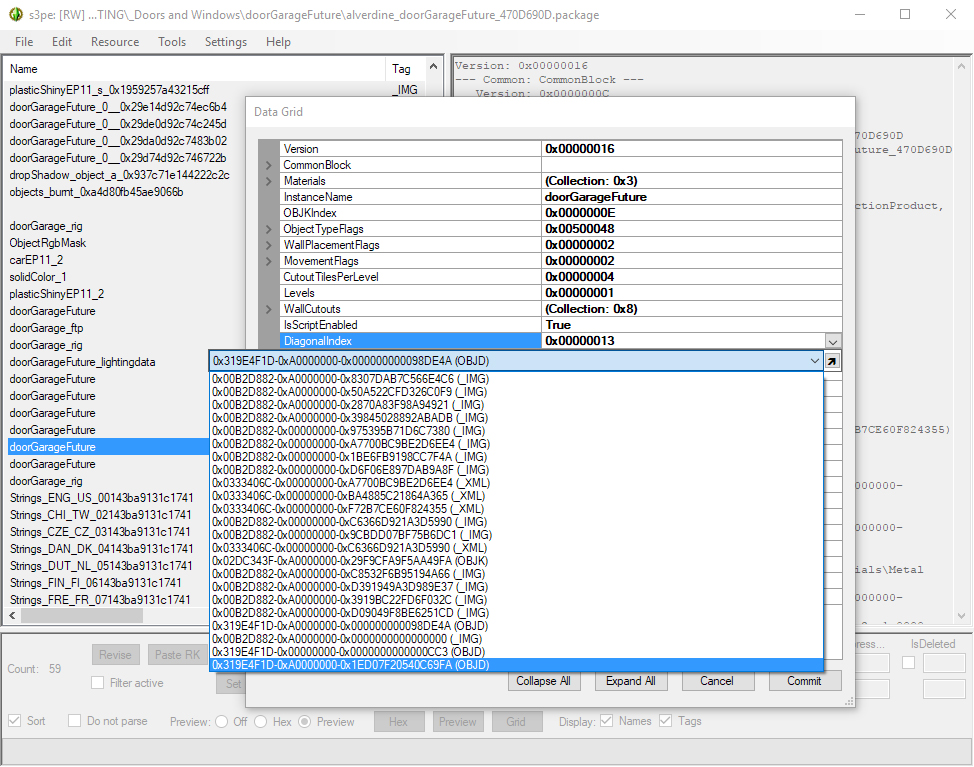Screen dimensions: 974x767
Task: Collapse the resource key combo box chevron
Action: (x=814, y=361)
